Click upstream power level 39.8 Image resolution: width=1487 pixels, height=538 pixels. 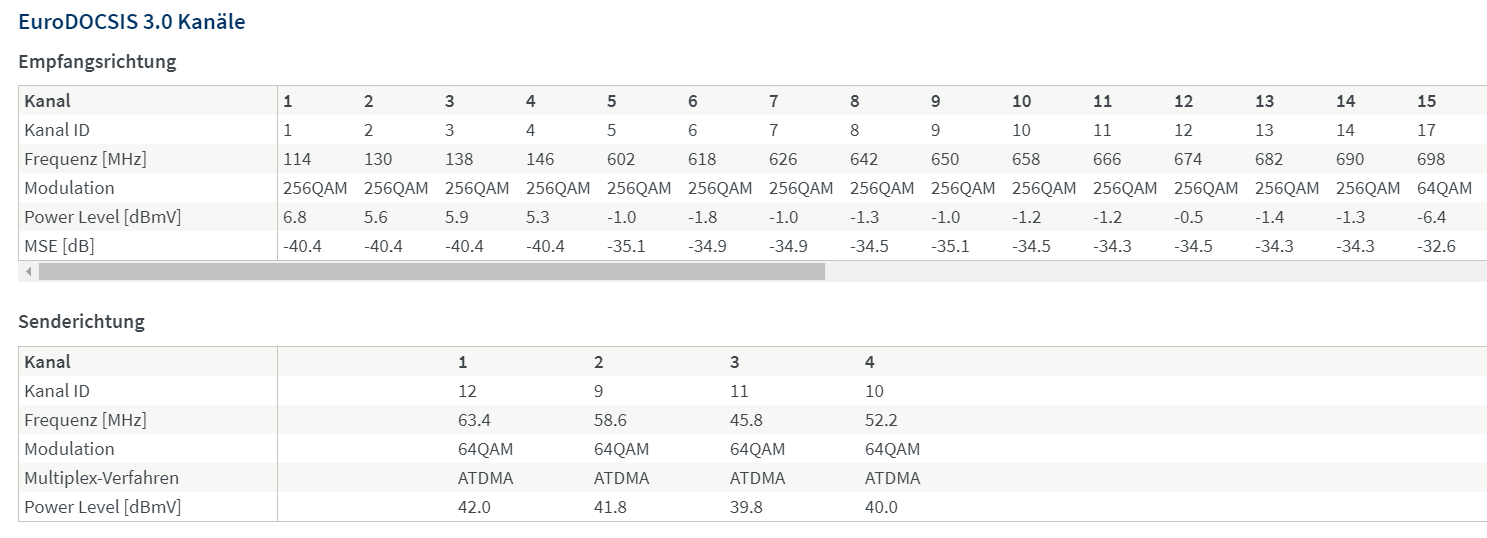click(x=746, y=507)
